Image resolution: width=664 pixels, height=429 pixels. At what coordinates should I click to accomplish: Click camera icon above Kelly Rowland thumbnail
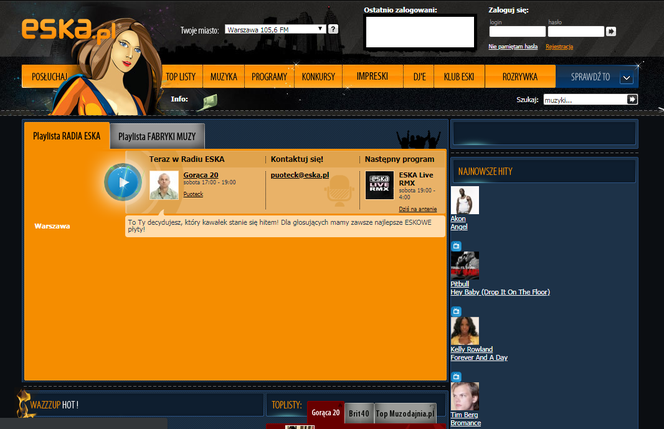tap(456, 311)
